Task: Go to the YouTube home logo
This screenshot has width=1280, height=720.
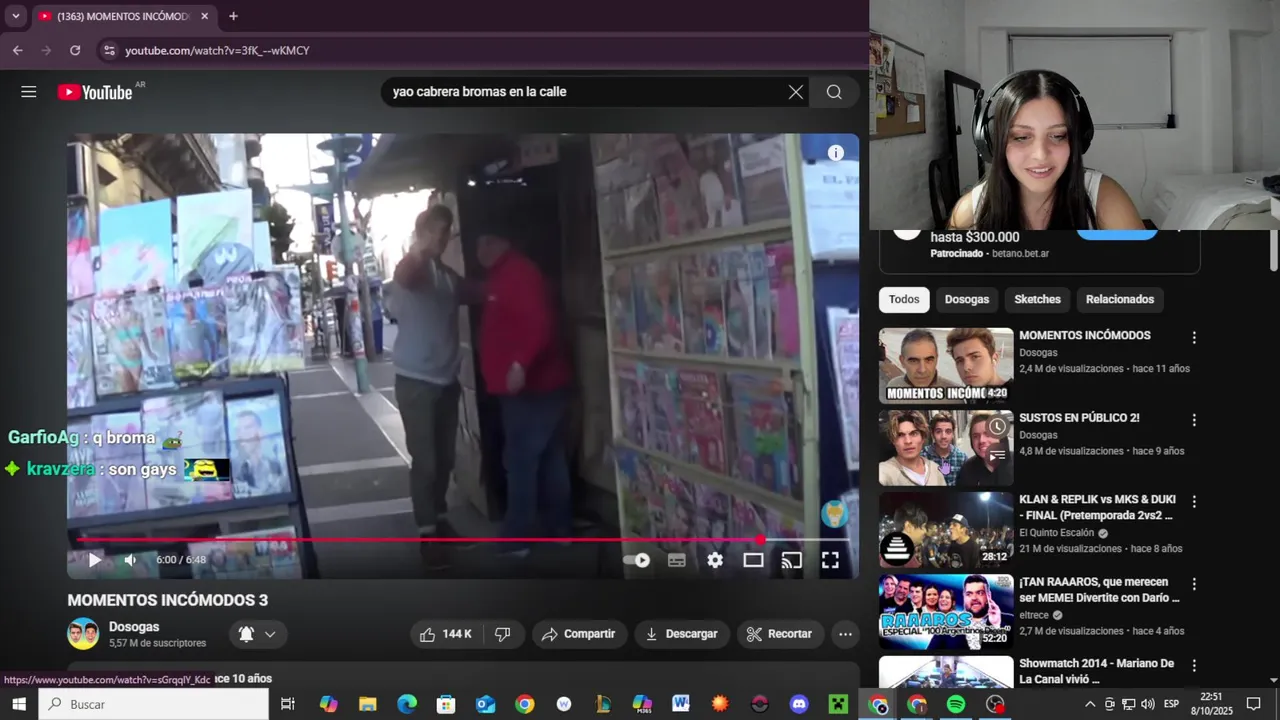Action: [95, 92]
